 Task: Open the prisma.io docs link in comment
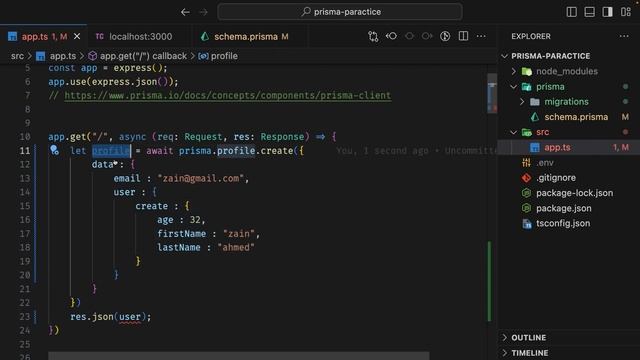228,96
